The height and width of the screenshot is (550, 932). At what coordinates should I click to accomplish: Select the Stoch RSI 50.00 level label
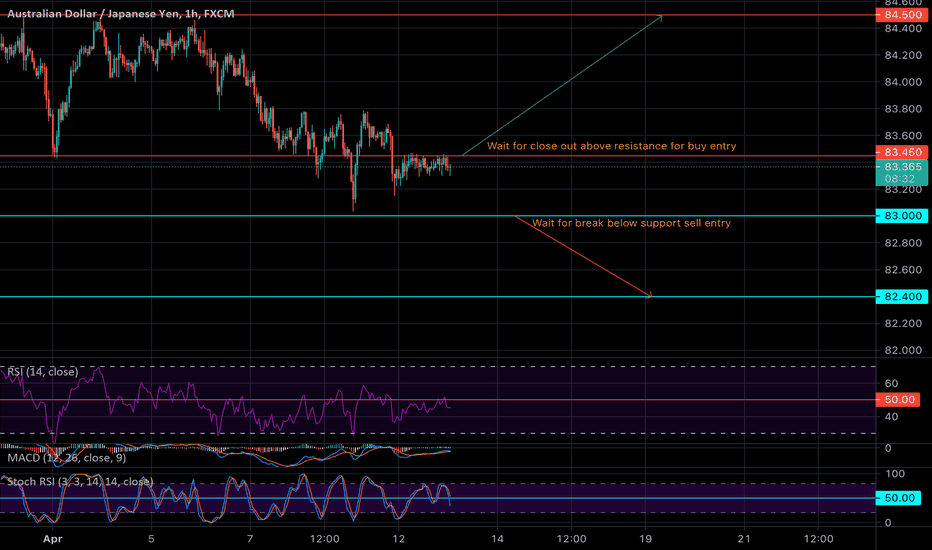pyautogui.click(x=898, y=498)
